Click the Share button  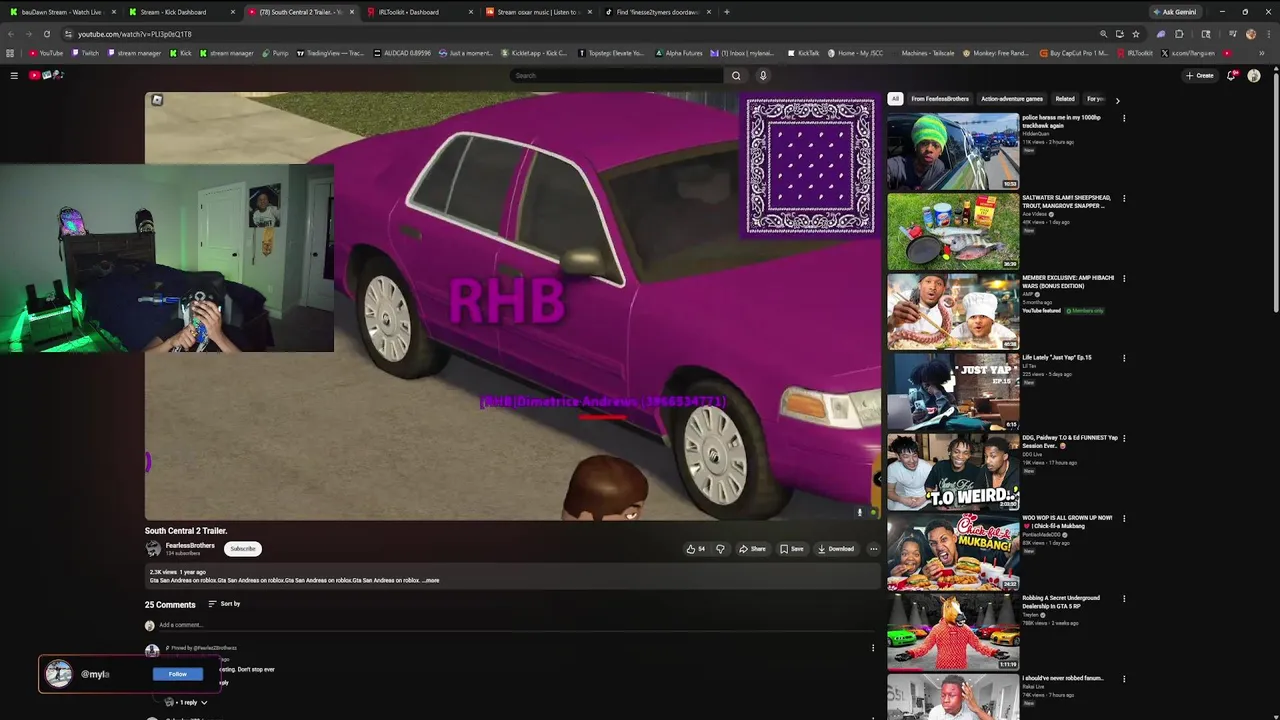click(752, 549)
